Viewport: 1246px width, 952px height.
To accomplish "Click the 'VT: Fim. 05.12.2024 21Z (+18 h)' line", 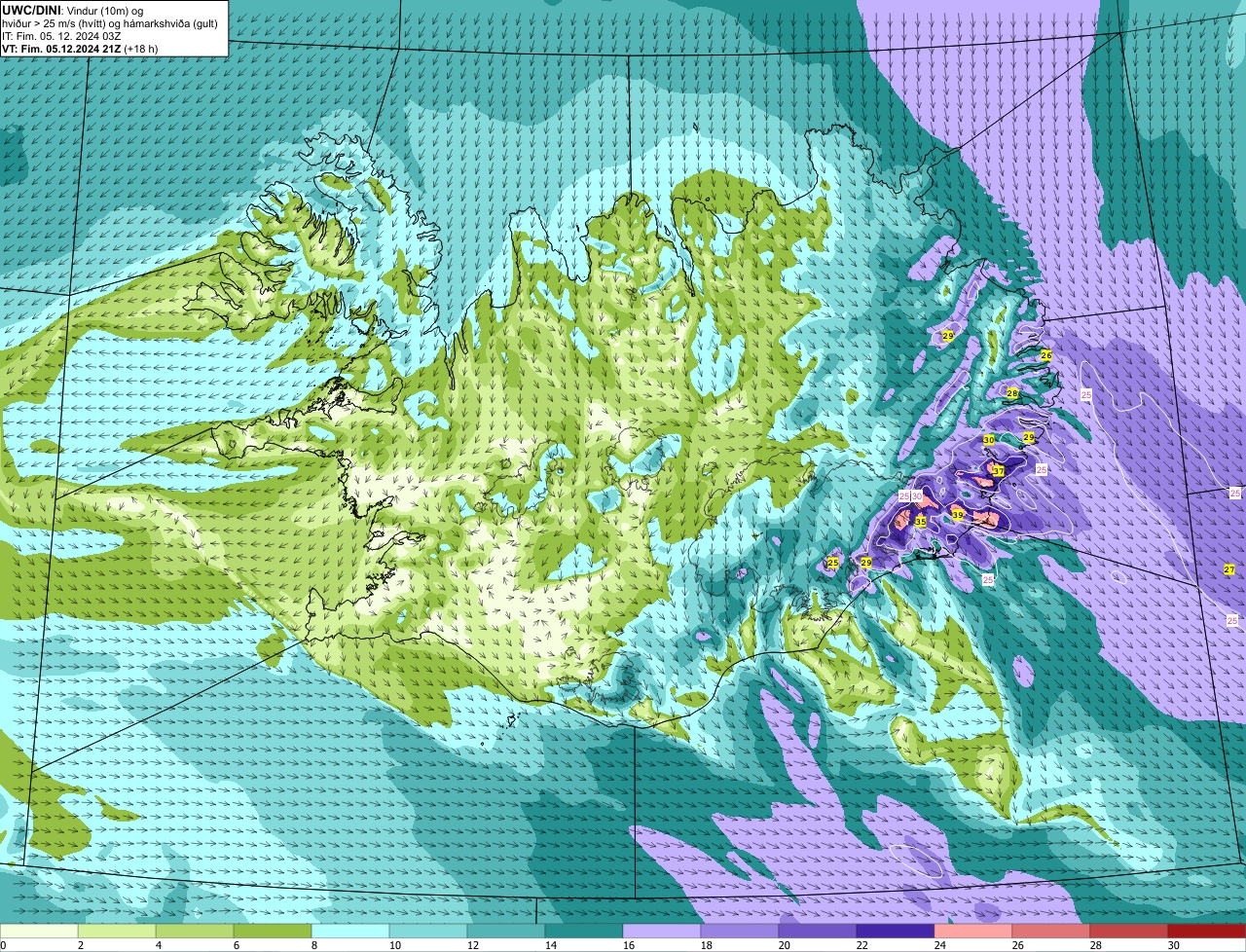I will pyautogui.click(x=80, y=49).
